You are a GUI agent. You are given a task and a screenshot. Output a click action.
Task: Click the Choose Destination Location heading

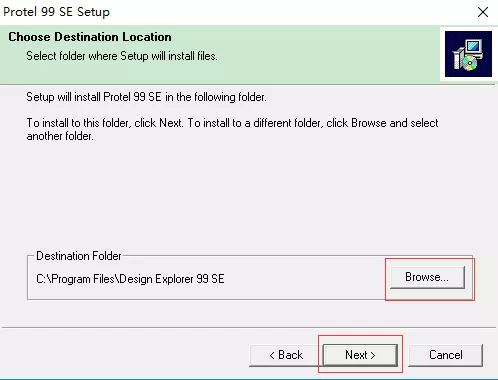pyautogui.click(x=90, y=37)
